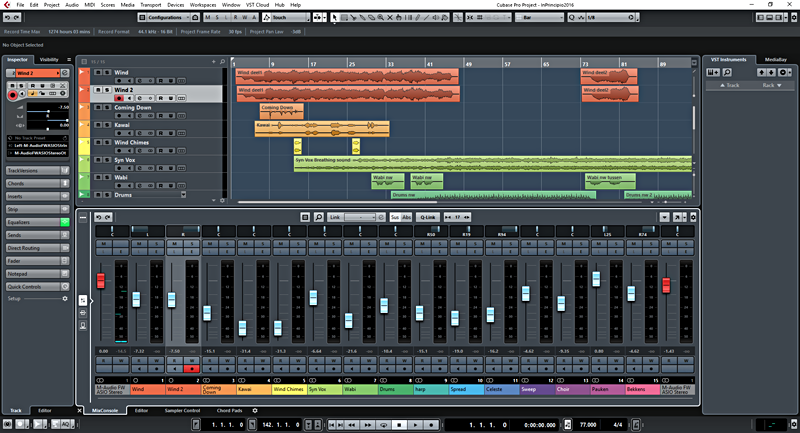Toggle record enable on Wind 2 track
The width and height of the screenshot is (800, 433).
[119, 98]
